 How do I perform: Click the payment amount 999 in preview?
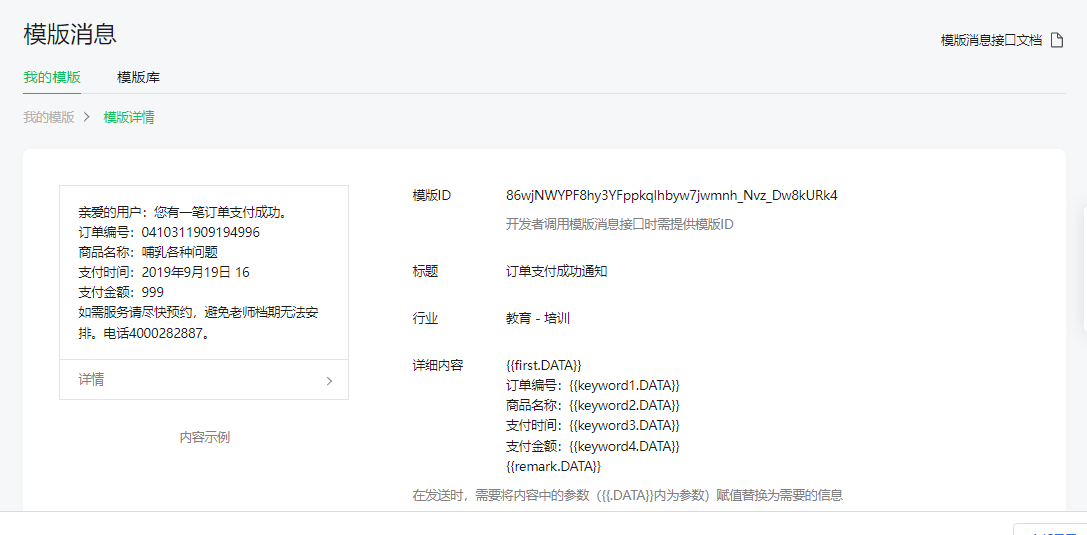pos(152,292)
